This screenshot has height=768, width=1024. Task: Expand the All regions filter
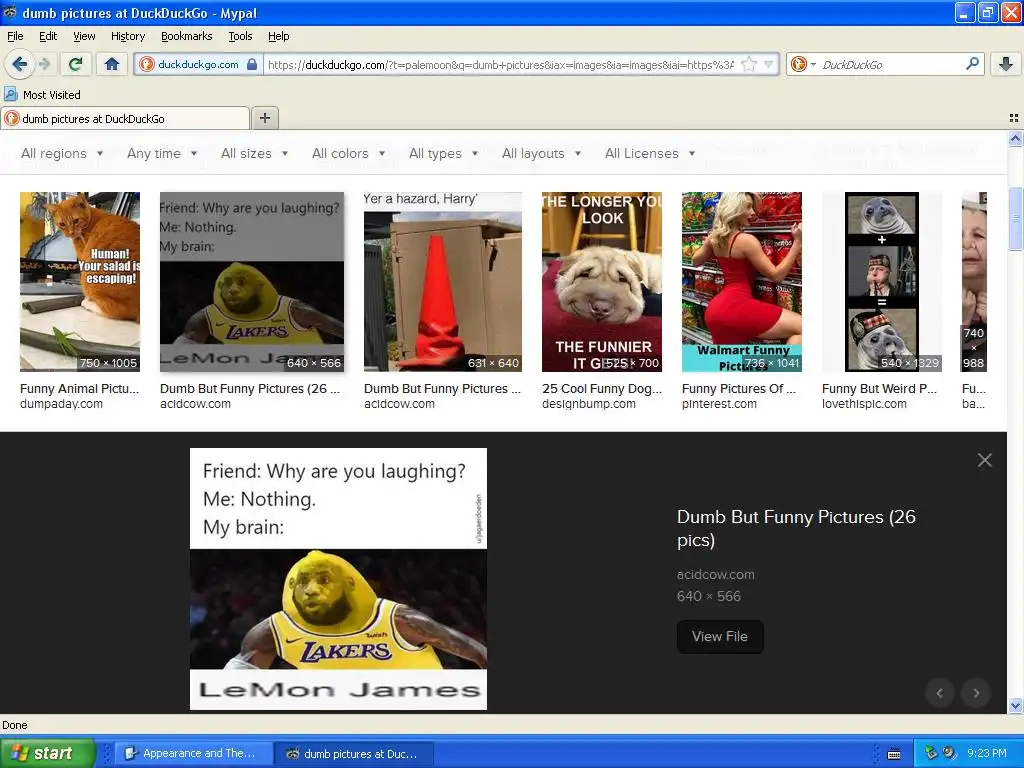62,153
